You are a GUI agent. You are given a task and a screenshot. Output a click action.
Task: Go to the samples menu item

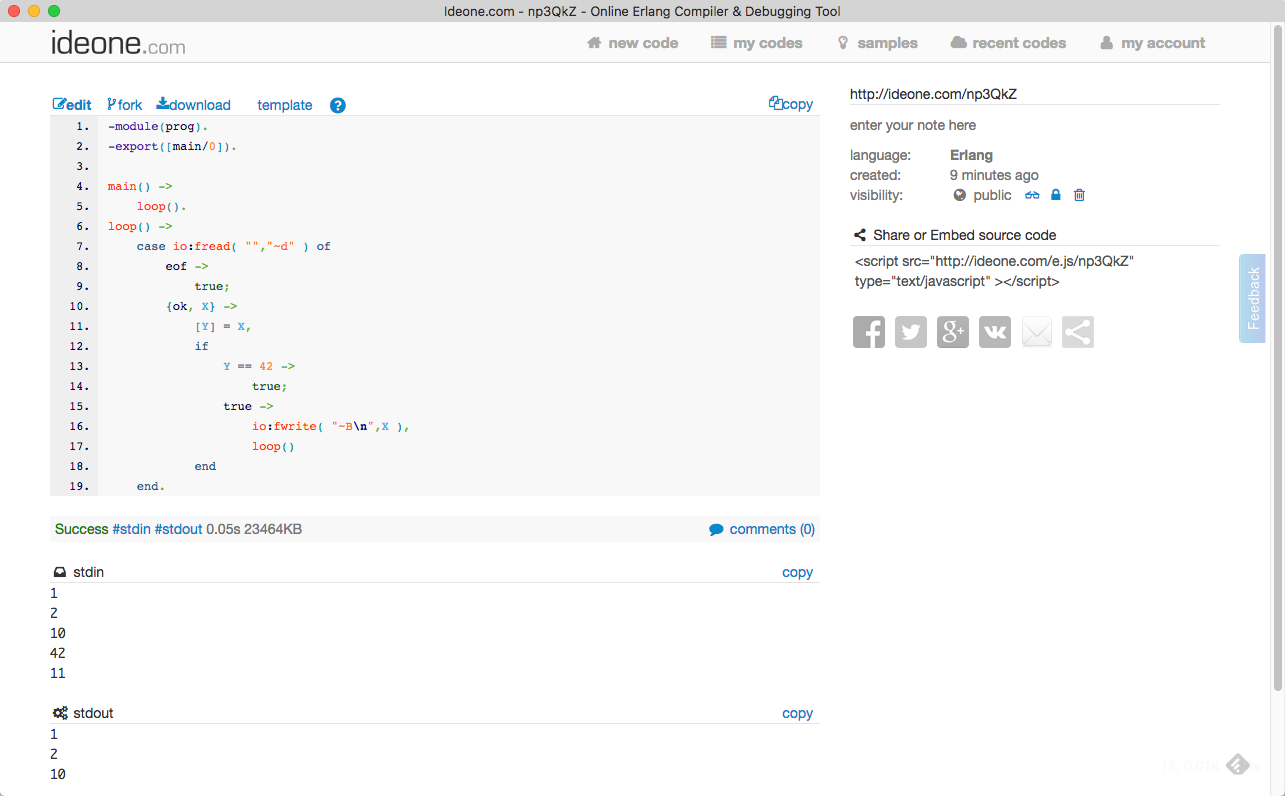coord(877,43)
